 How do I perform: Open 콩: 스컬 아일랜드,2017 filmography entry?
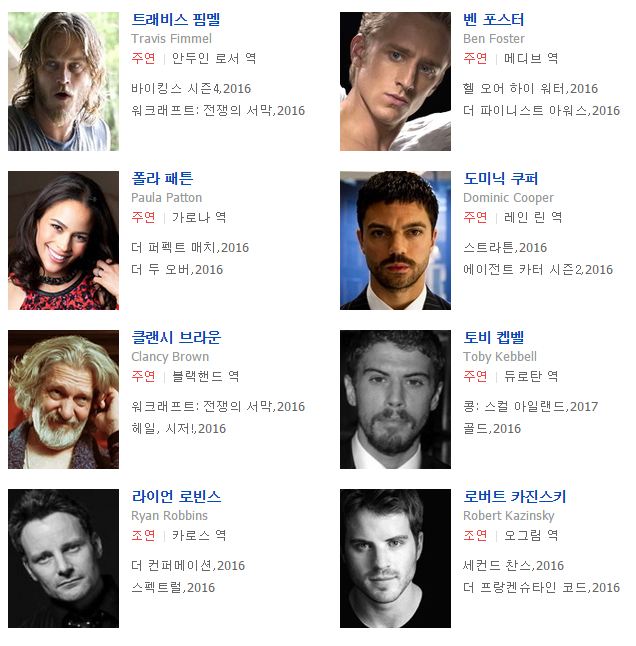(x=531, y=407)
